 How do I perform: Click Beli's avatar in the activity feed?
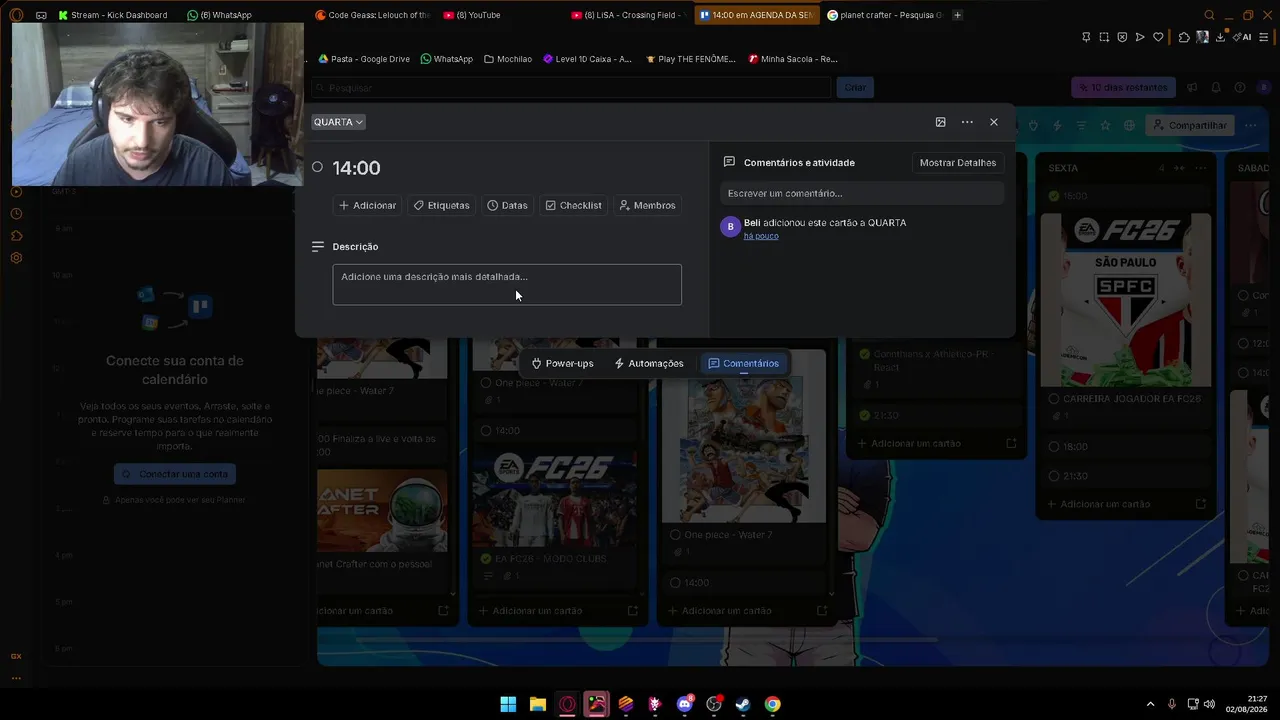[730, 227]
